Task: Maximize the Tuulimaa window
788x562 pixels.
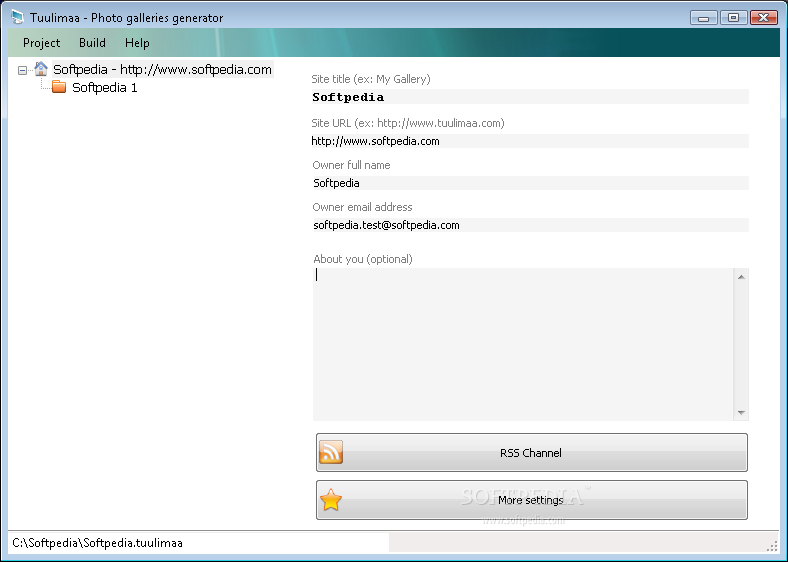Action: point(733,18)
